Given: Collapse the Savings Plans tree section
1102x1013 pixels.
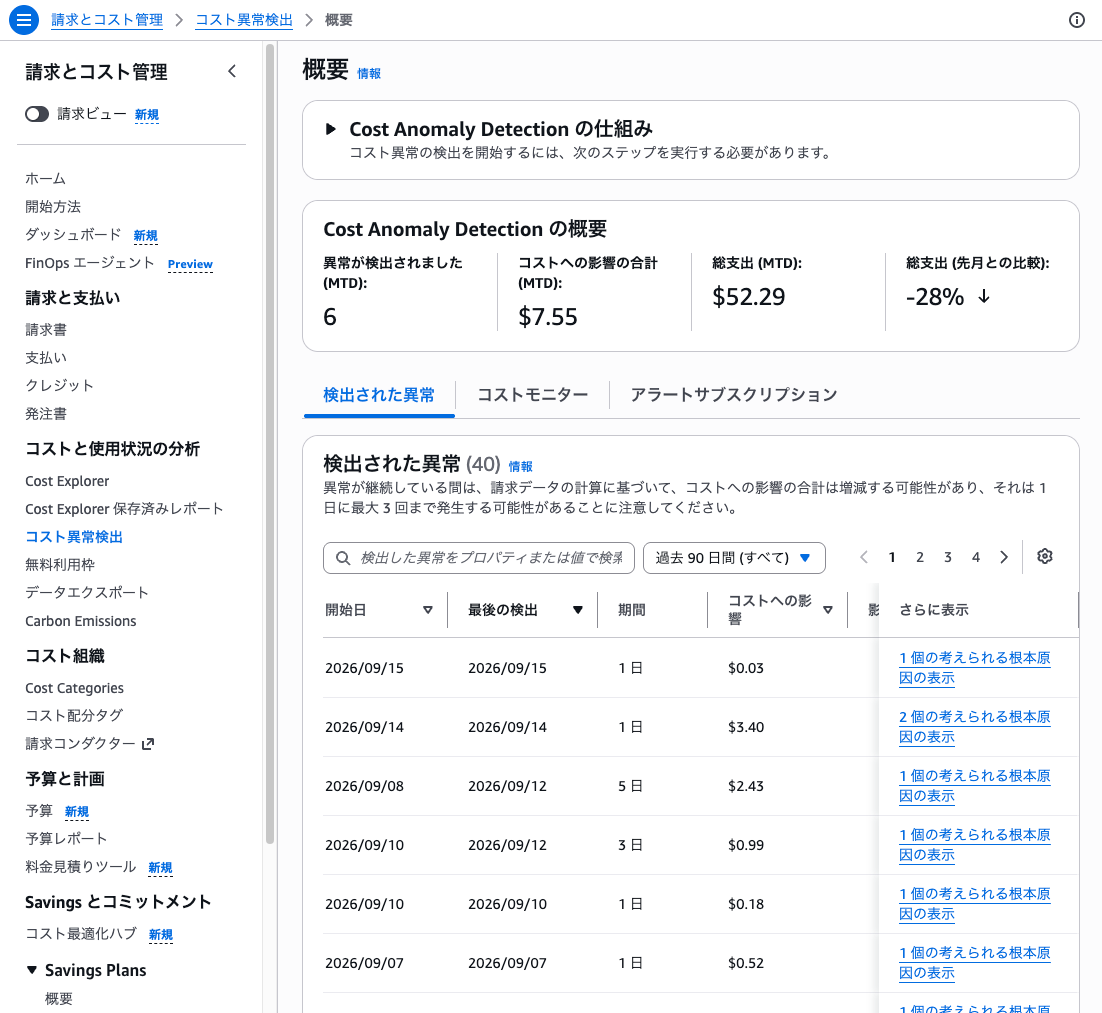Looking at the screenshot, I should point(32,970).
